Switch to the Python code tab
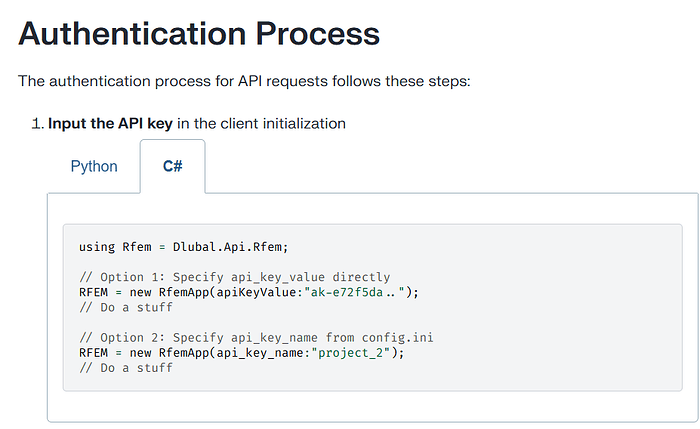The image size is (700, 429). pos(94,166)
